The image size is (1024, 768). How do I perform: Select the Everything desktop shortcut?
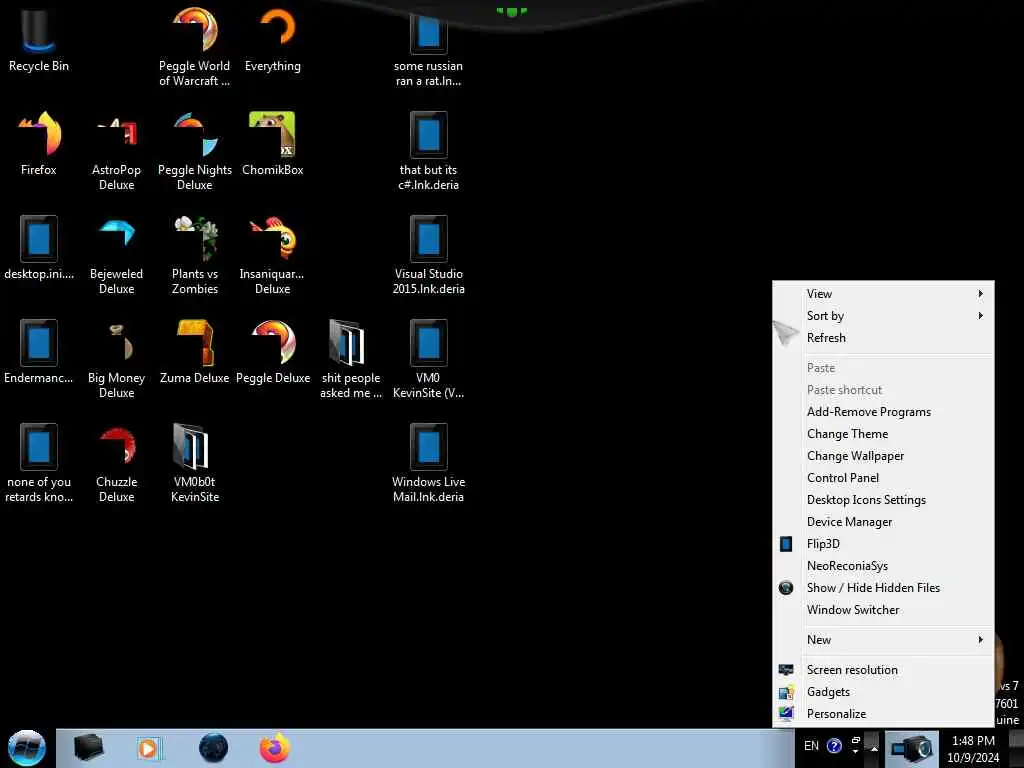273,39
